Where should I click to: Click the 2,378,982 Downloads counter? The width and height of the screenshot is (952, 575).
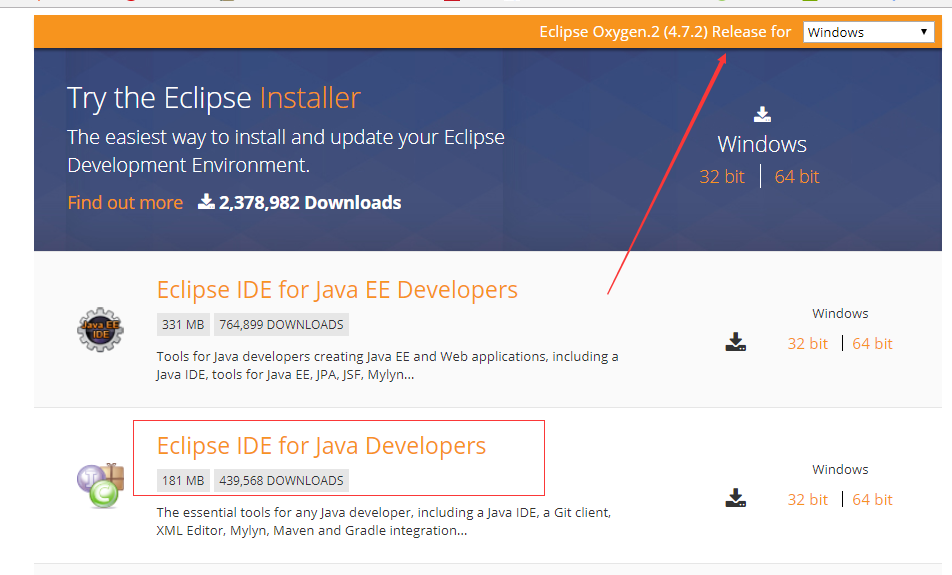pos(310,202)
